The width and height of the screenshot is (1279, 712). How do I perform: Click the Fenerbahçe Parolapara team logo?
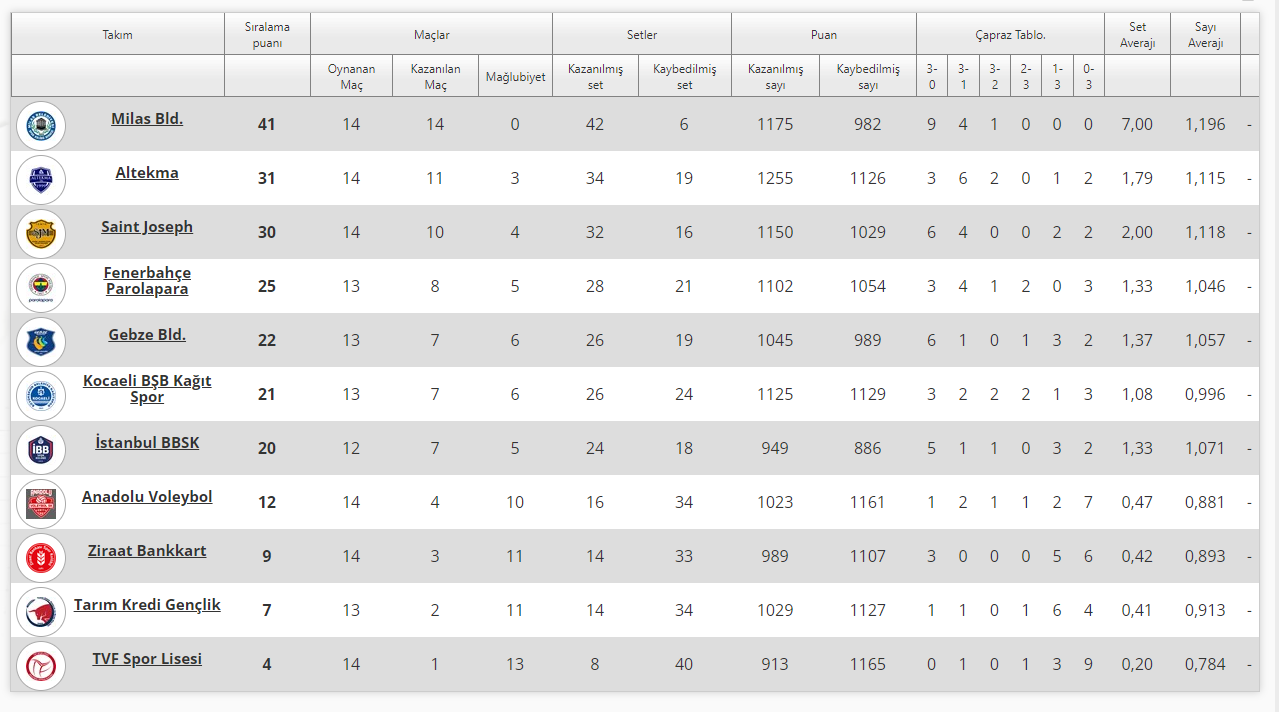(x=41, y=288)
